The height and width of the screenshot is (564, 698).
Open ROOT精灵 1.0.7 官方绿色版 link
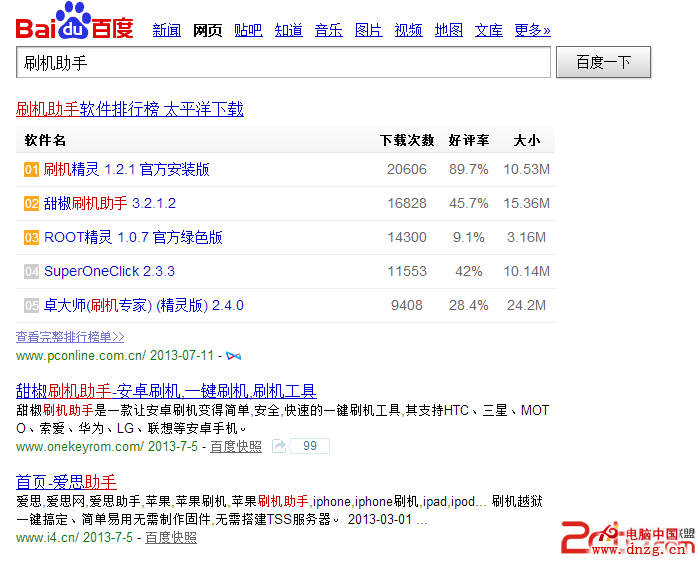(x=133, y=237)
